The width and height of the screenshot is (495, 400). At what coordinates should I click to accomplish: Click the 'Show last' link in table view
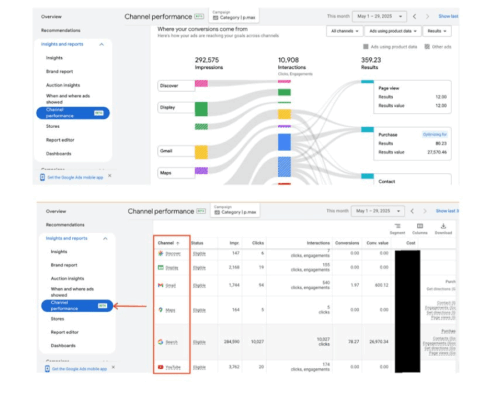point(447,211)
